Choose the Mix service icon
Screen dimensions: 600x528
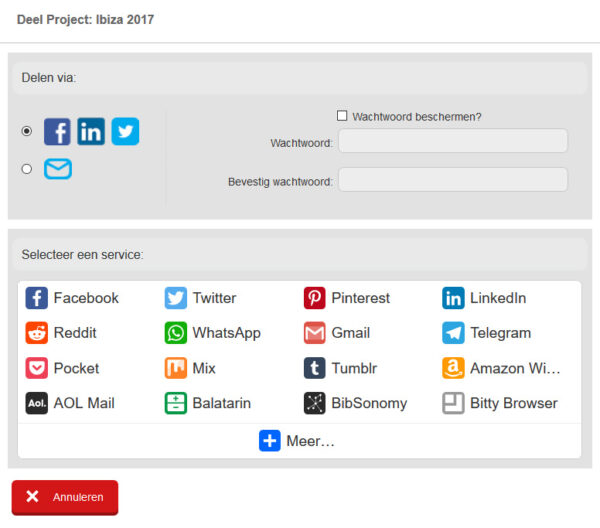point(176,368)
